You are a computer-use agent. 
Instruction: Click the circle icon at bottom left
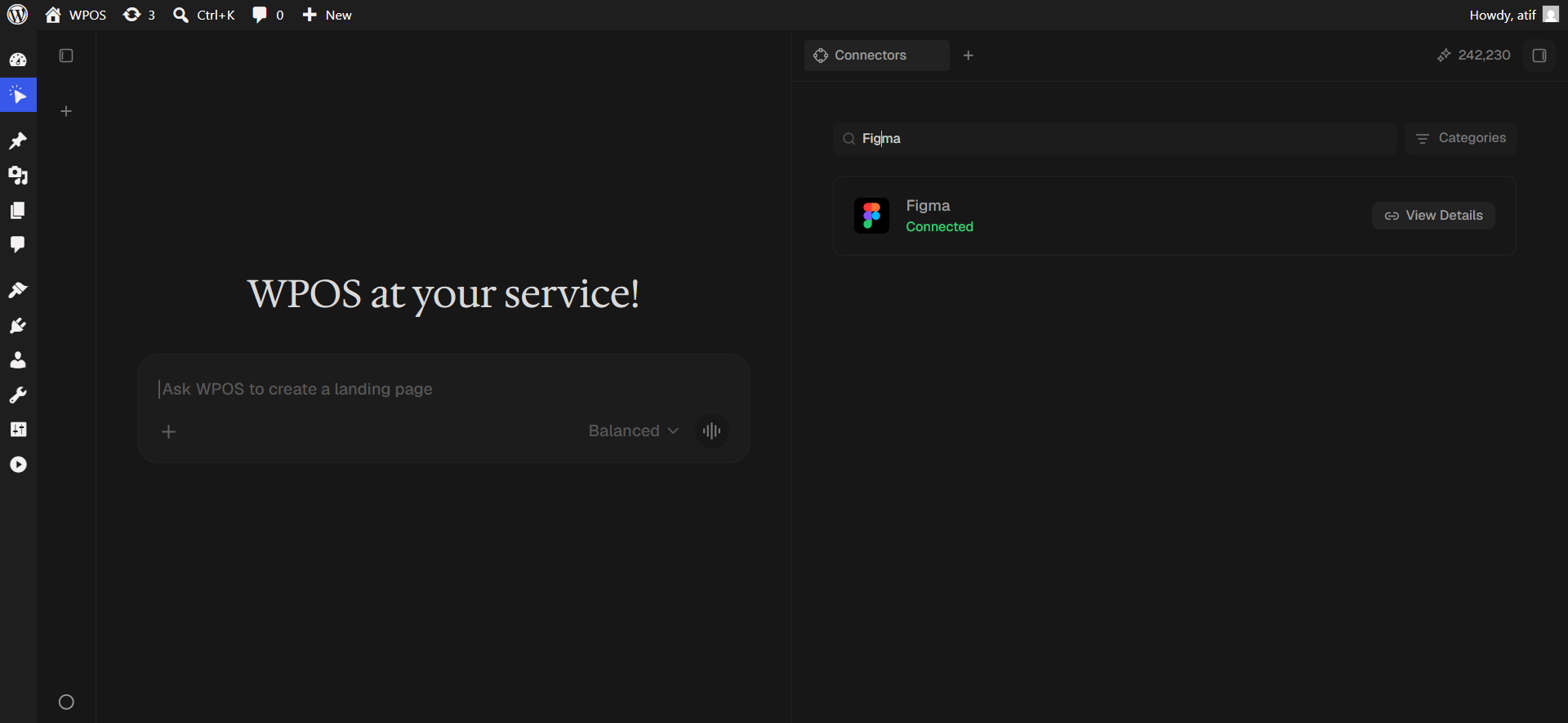pyautogui.click(x=67, y=702)
